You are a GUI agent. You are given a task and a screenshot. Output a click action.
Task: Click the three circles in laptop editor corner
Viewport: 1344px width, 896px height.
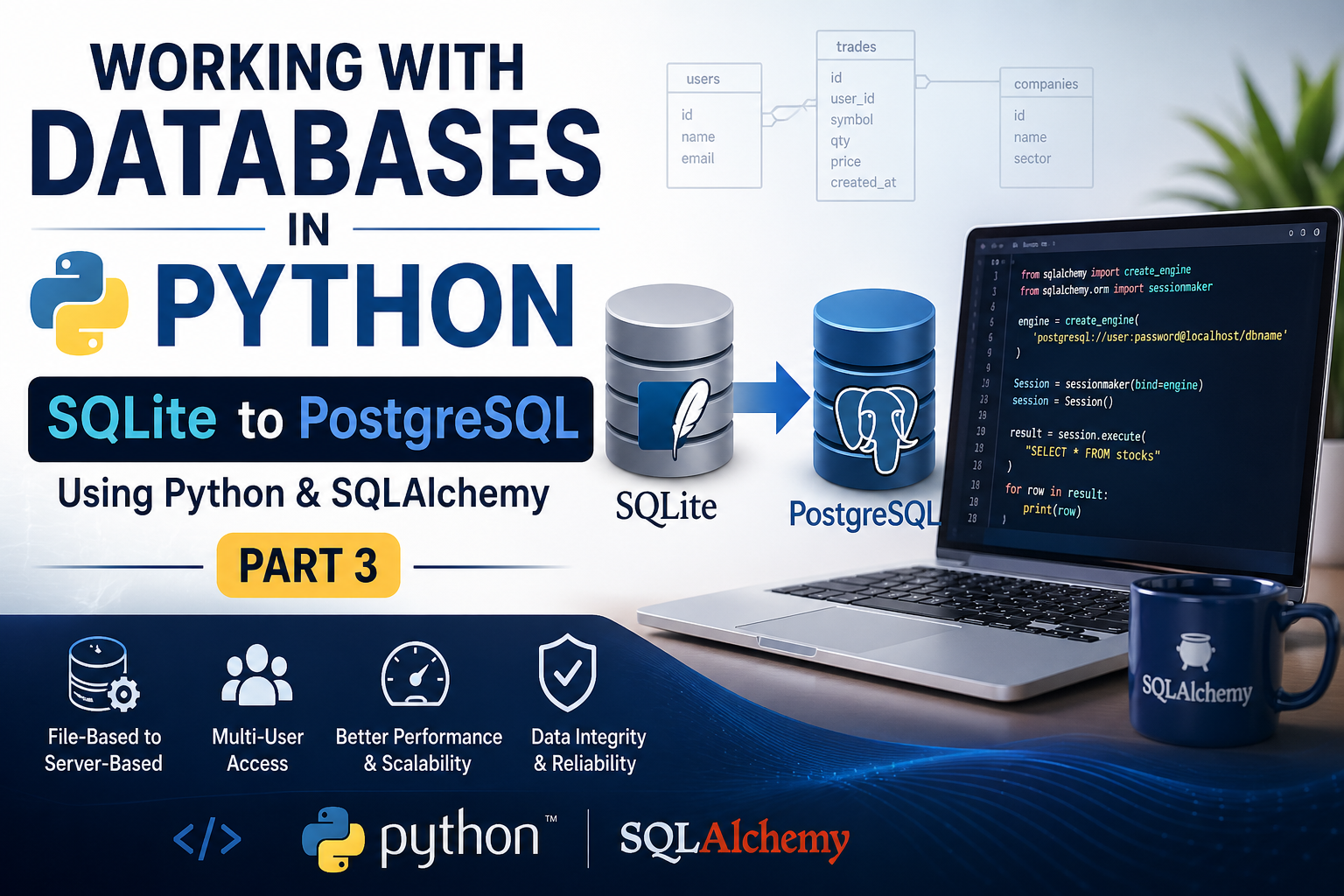pyautogui.click(x=1304, y=233)
